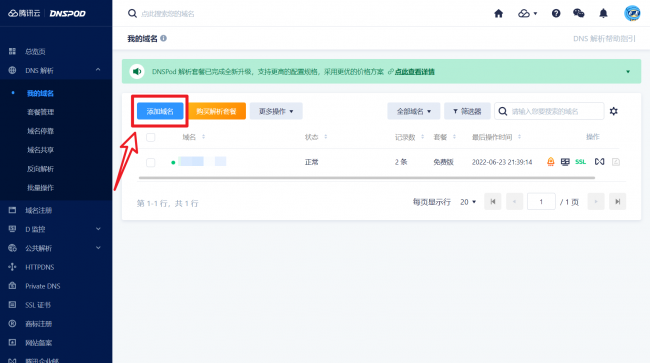Screen dimensions: 650x363
Task: Open 点此查看详情 link in banner
Action: pos(415,72)
